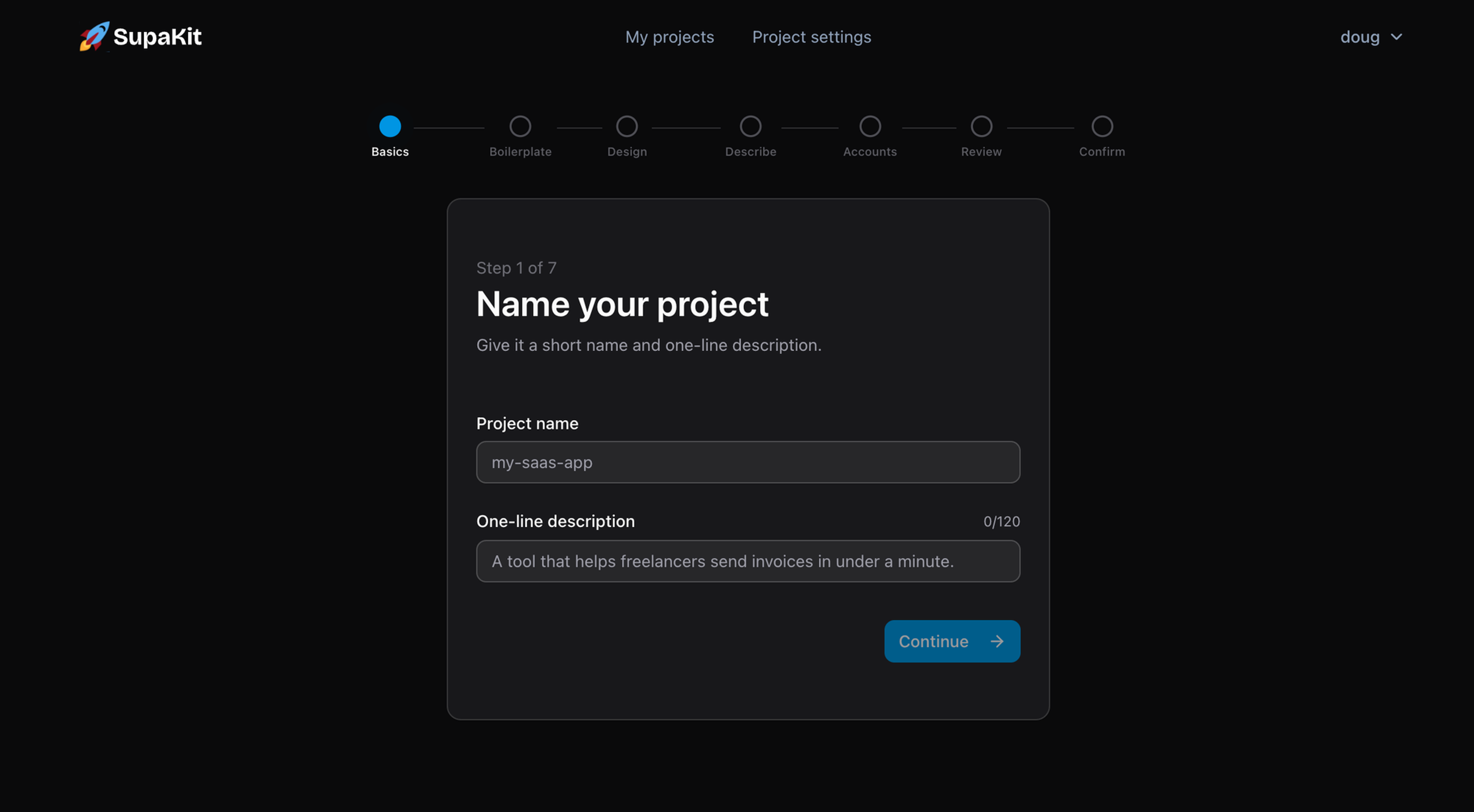Click the arrow icon in Continue
Image resolution: width=1474 pixels, height=812 pixels.
[997, 642]
